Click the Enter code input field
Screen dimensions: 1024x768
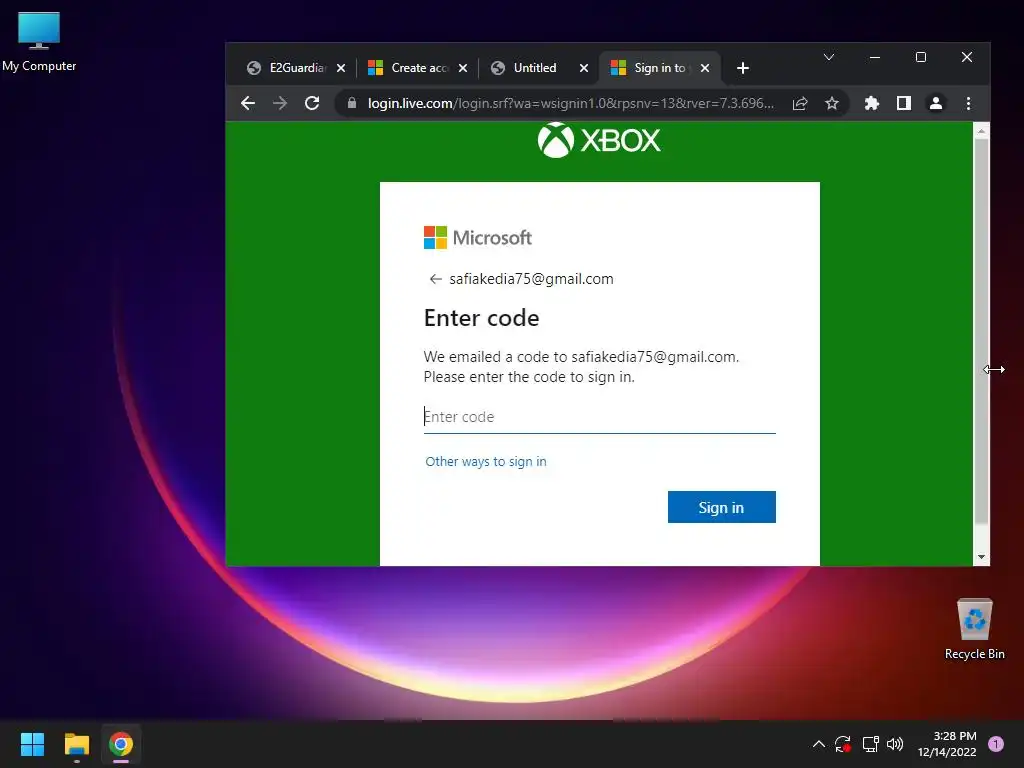coord(600,417)
